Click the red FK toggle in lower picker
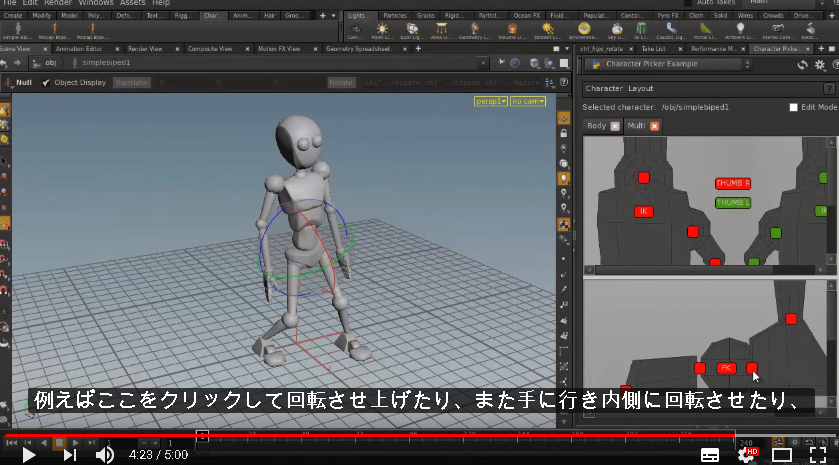 [x=726, y=368]
